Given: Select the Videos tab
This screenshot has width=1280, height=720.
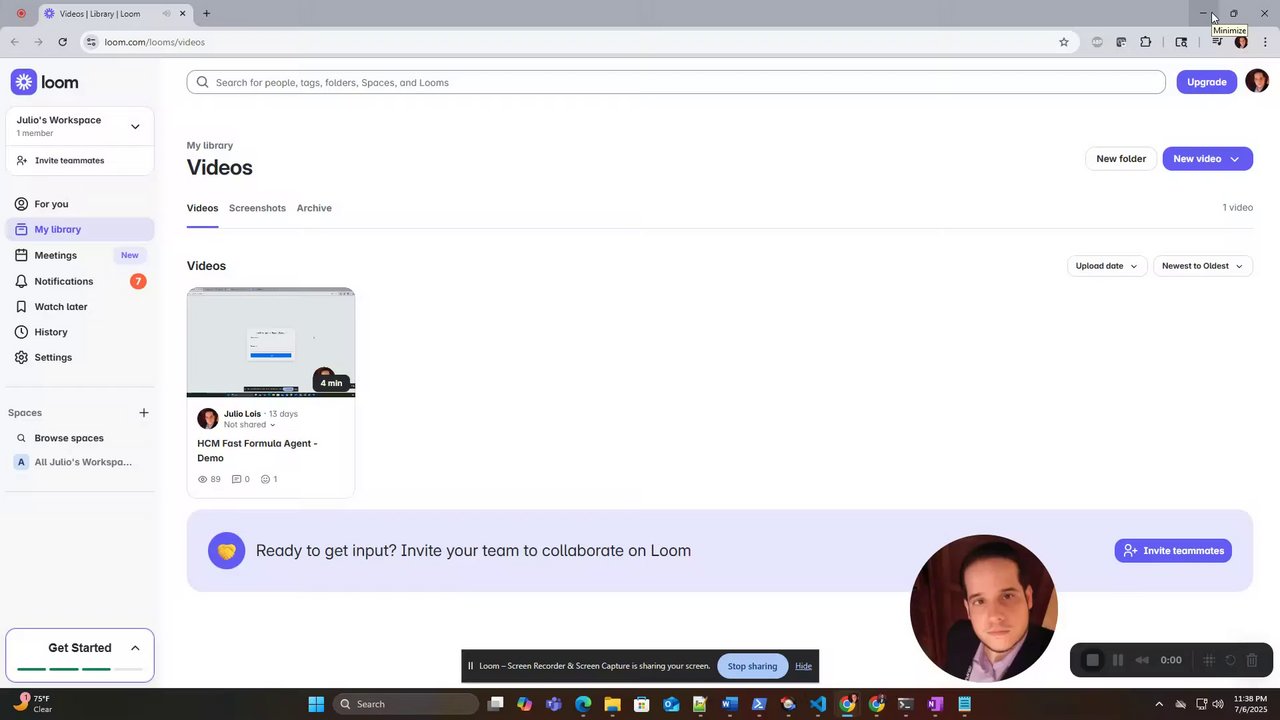Looking at the screenshot, I should pos(202,208).
